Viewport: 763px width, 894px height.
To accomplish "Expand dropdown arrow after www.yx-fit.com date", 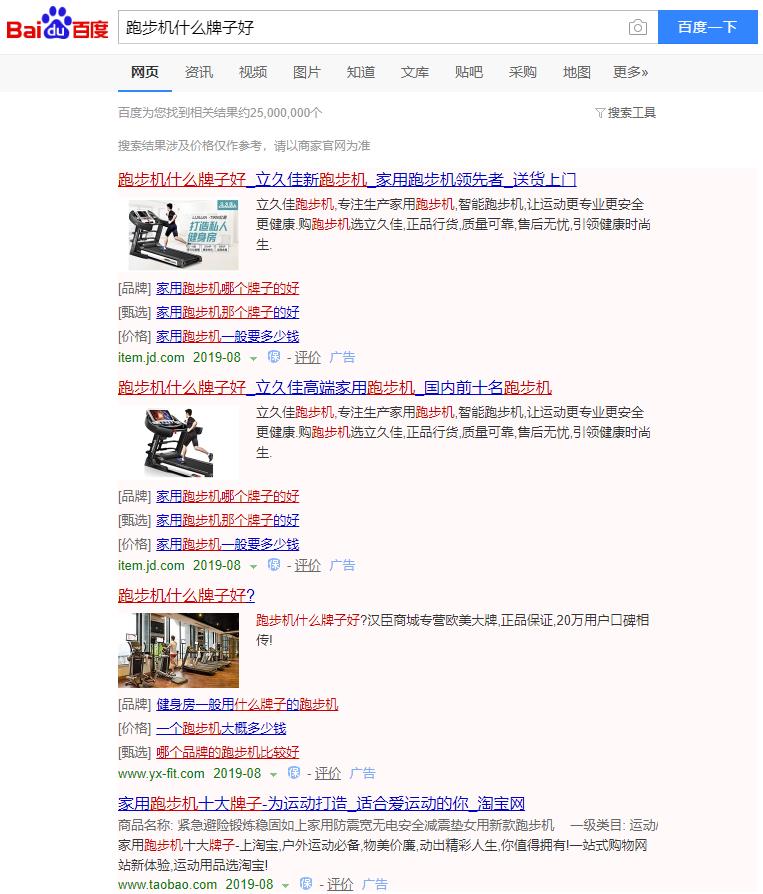I will (274, 774).
